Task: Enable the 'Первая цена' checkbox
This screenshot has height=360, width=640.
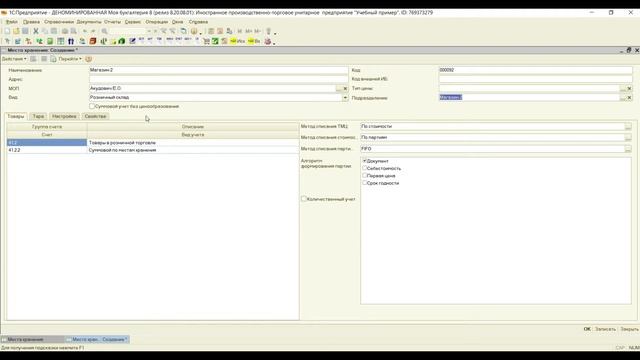Action: click(x=364, y=176)
